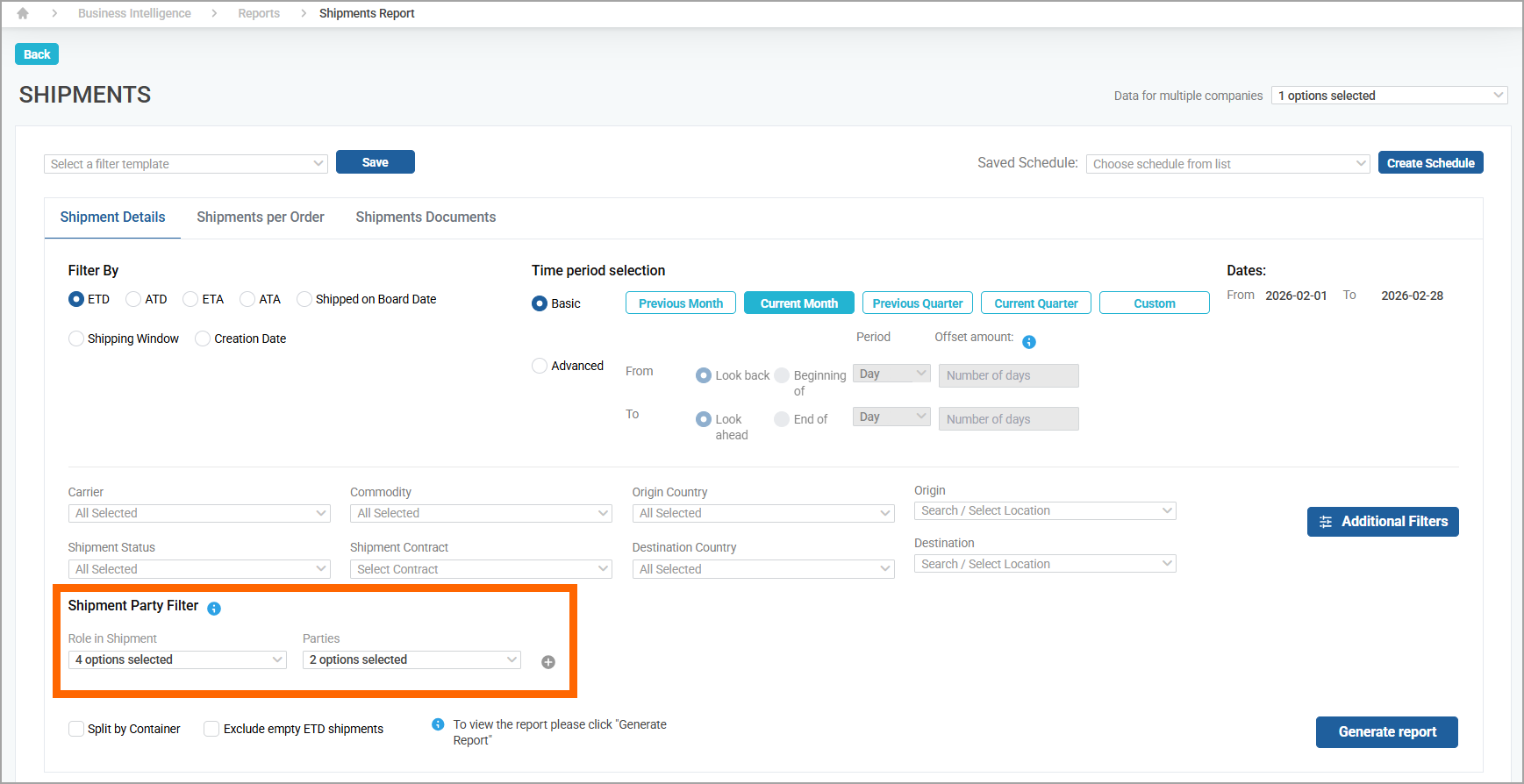The height and width of the screenshot is (784, 1524).
Task: Switch to Shipment Details tab
Action: 112,217
